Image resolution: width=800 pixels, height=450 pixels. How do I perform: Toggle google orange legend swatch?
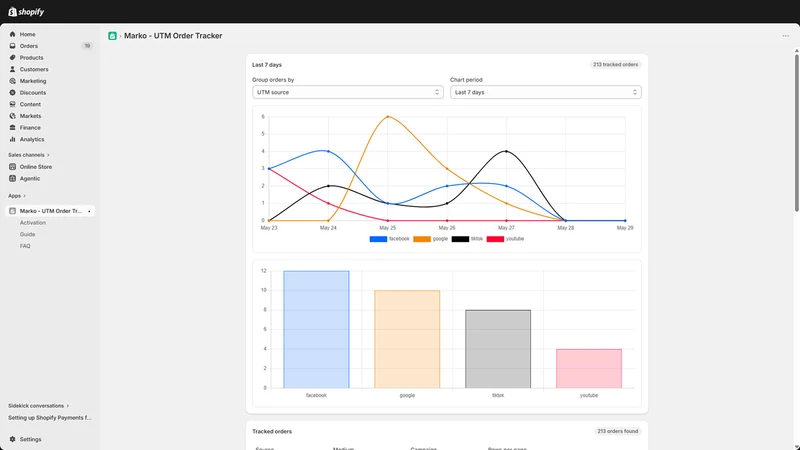[422, 239]
